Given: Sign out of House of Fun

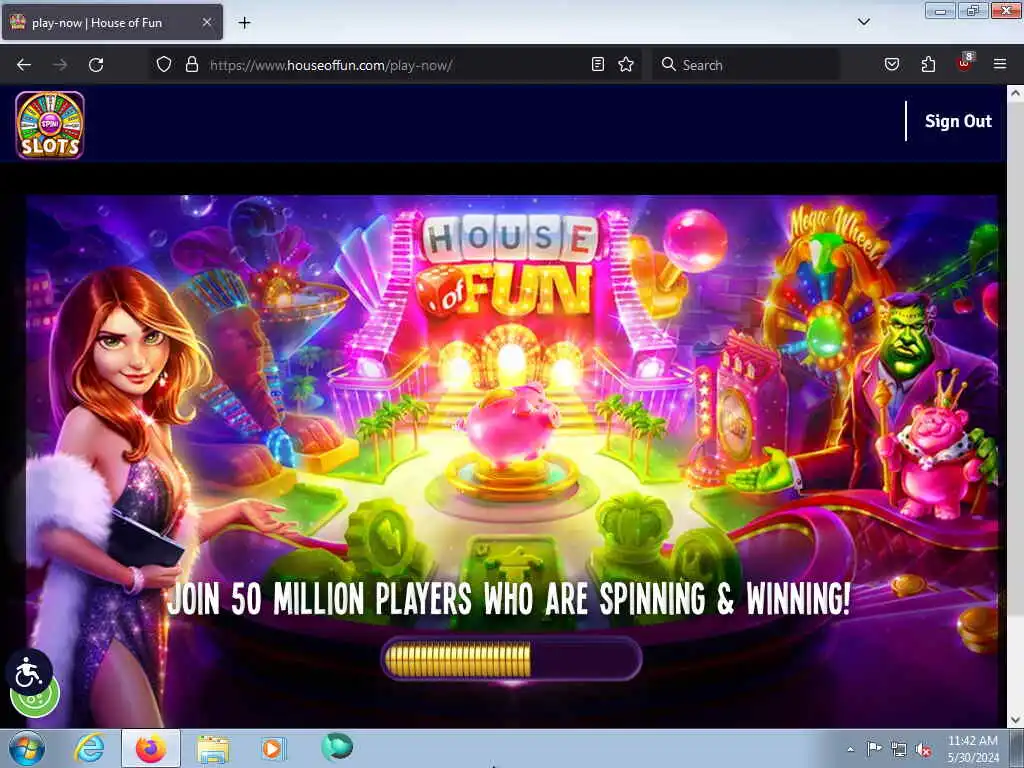Looking at the screenshot, I should coord(958,121).
